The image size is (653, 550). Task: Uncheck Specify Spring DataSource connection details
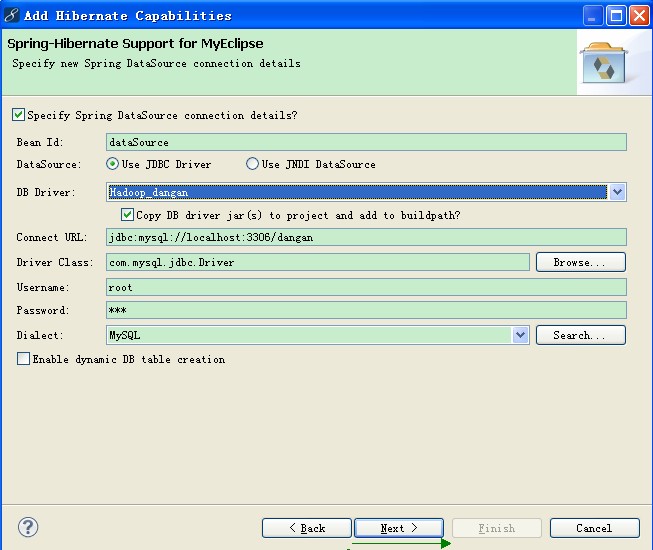tap(18, 114)
